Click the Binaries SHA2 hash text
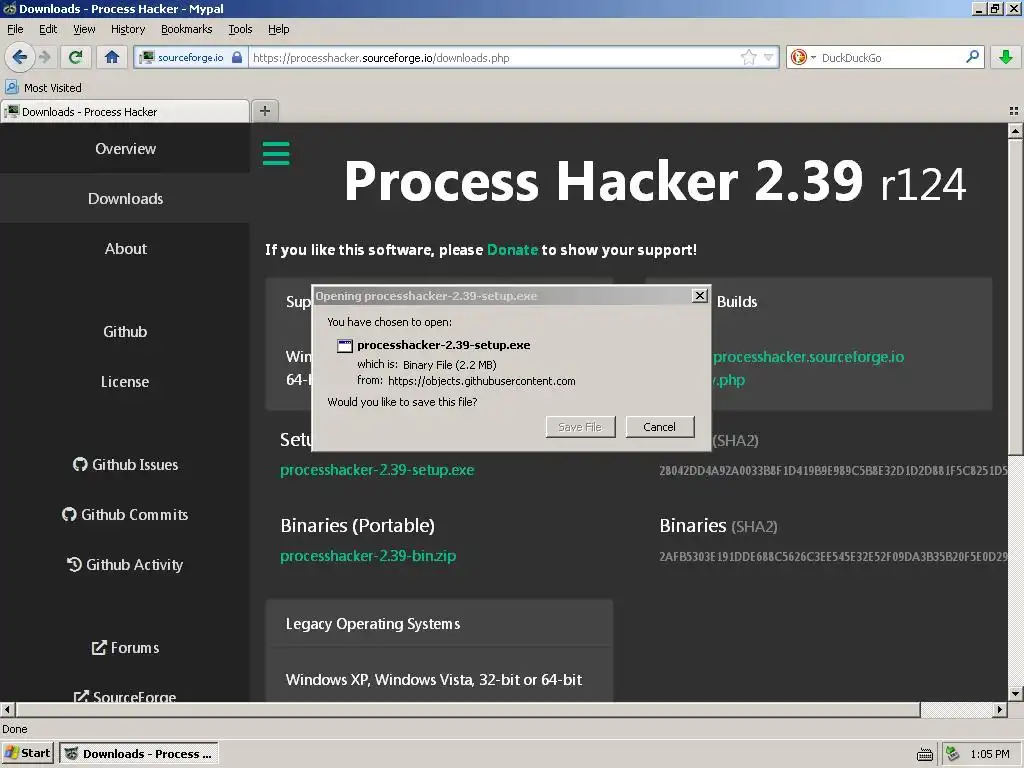This screenshot has height=768, width=1024. point(833,557)
